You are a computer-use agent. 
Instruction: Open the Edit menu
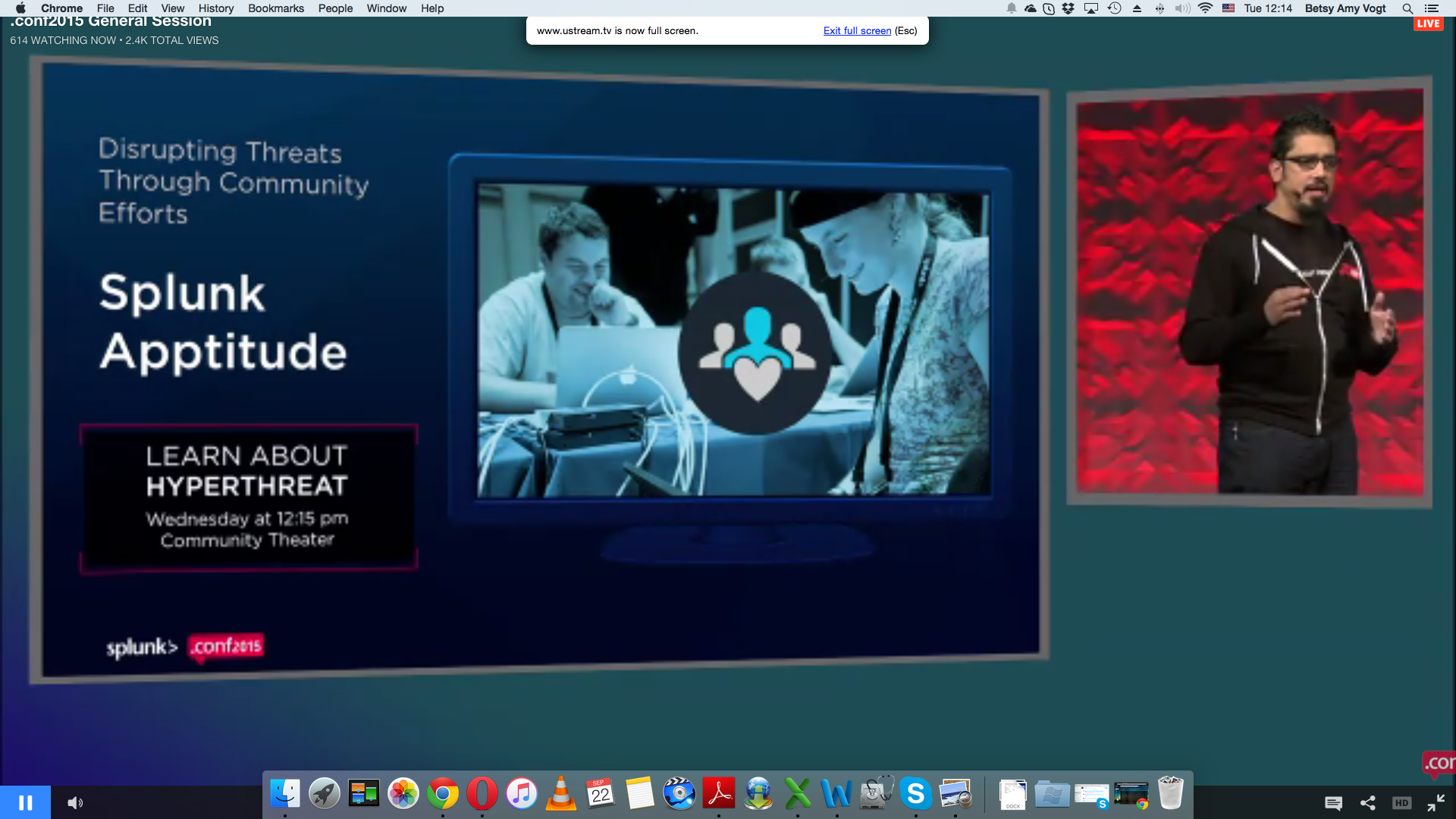137,8
